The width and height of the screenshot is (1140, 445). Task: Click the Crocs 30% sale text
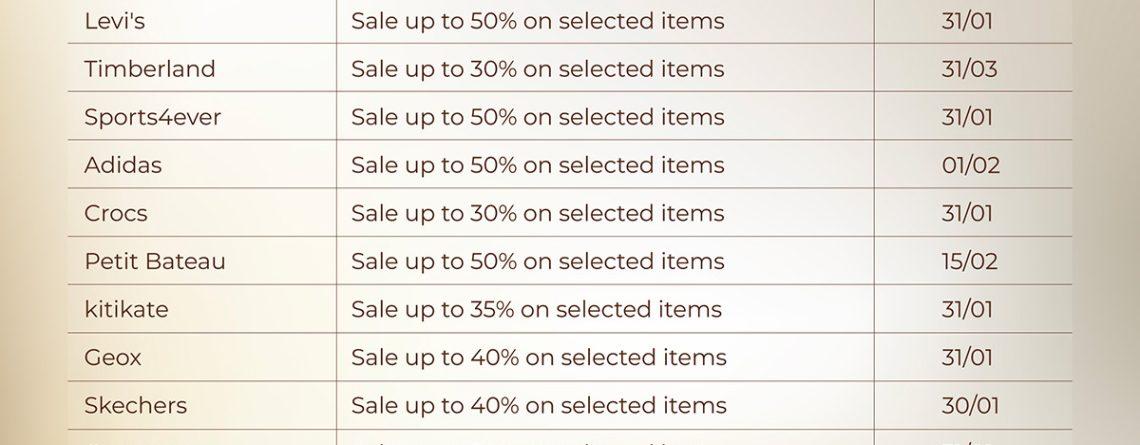(537, 213)
